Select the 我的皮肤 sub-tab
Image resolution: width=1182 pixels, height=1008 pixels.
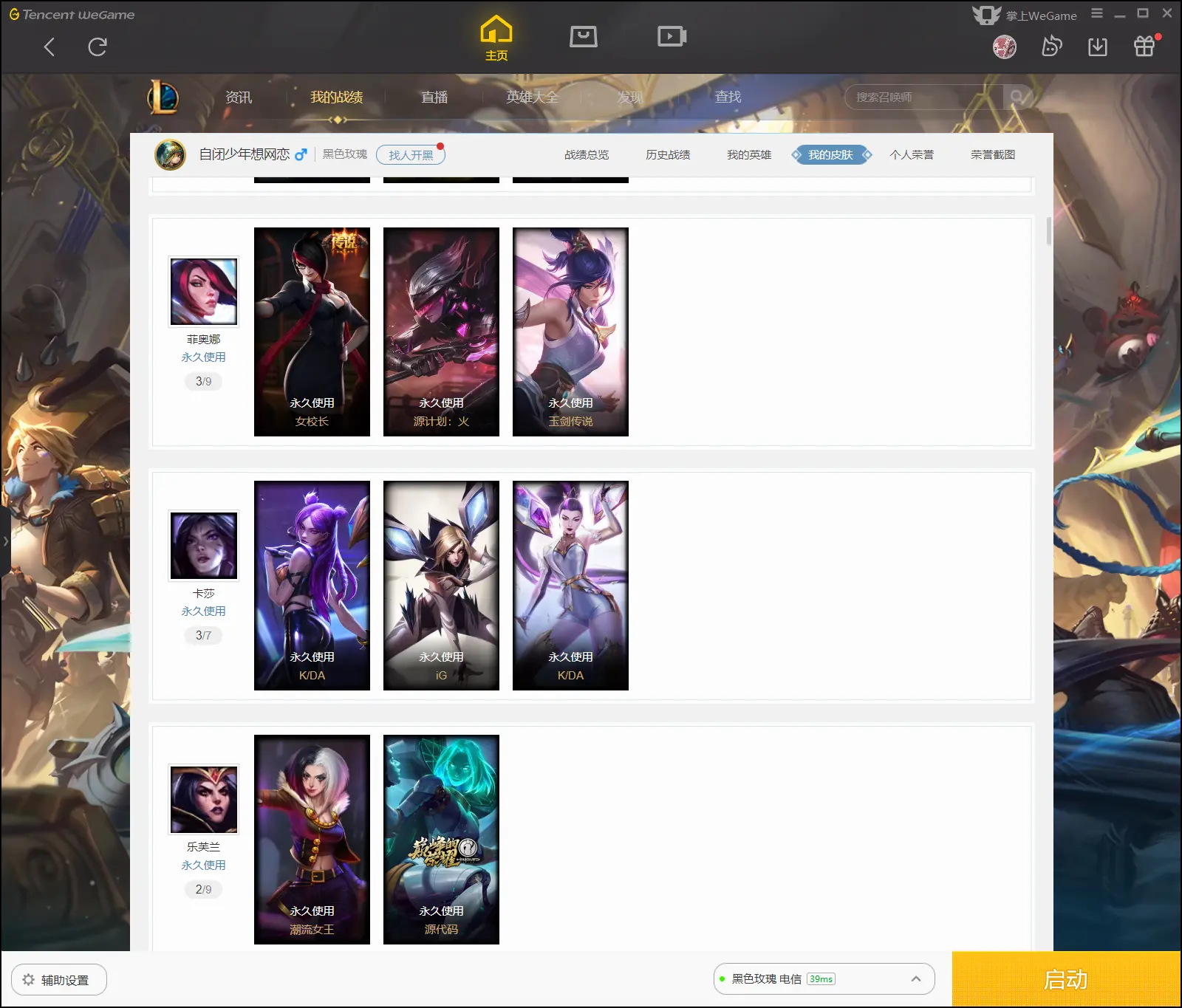tap(831, 154)
